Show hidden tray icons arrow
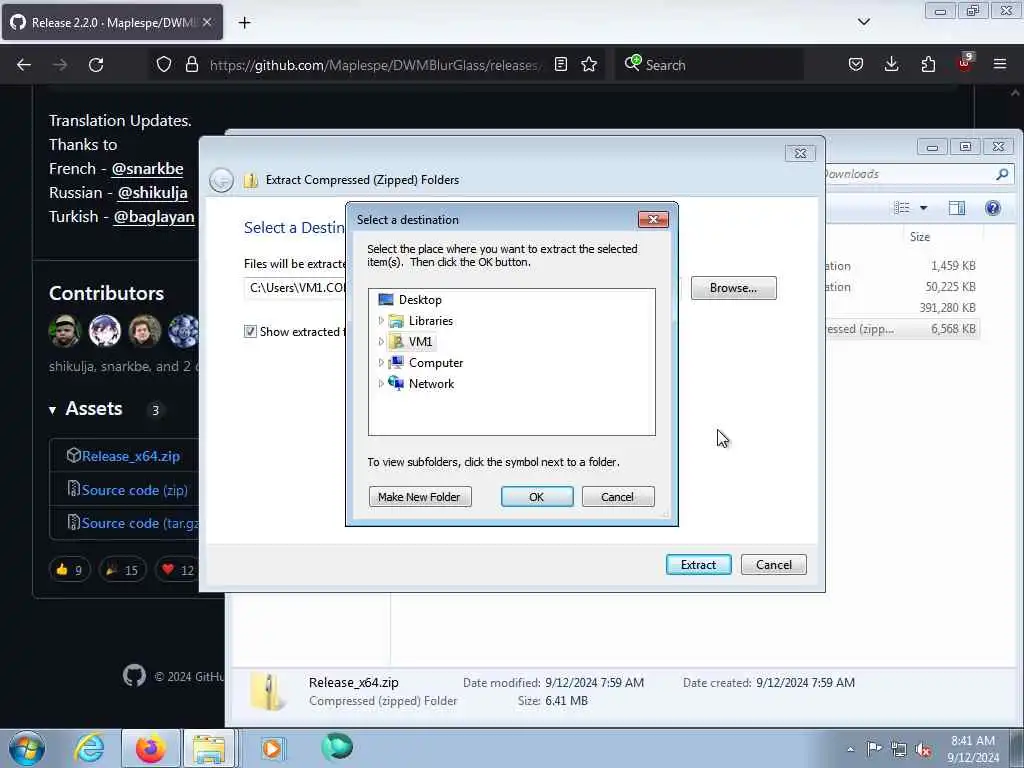The image size is (1024, 768). tap(850, 749)
